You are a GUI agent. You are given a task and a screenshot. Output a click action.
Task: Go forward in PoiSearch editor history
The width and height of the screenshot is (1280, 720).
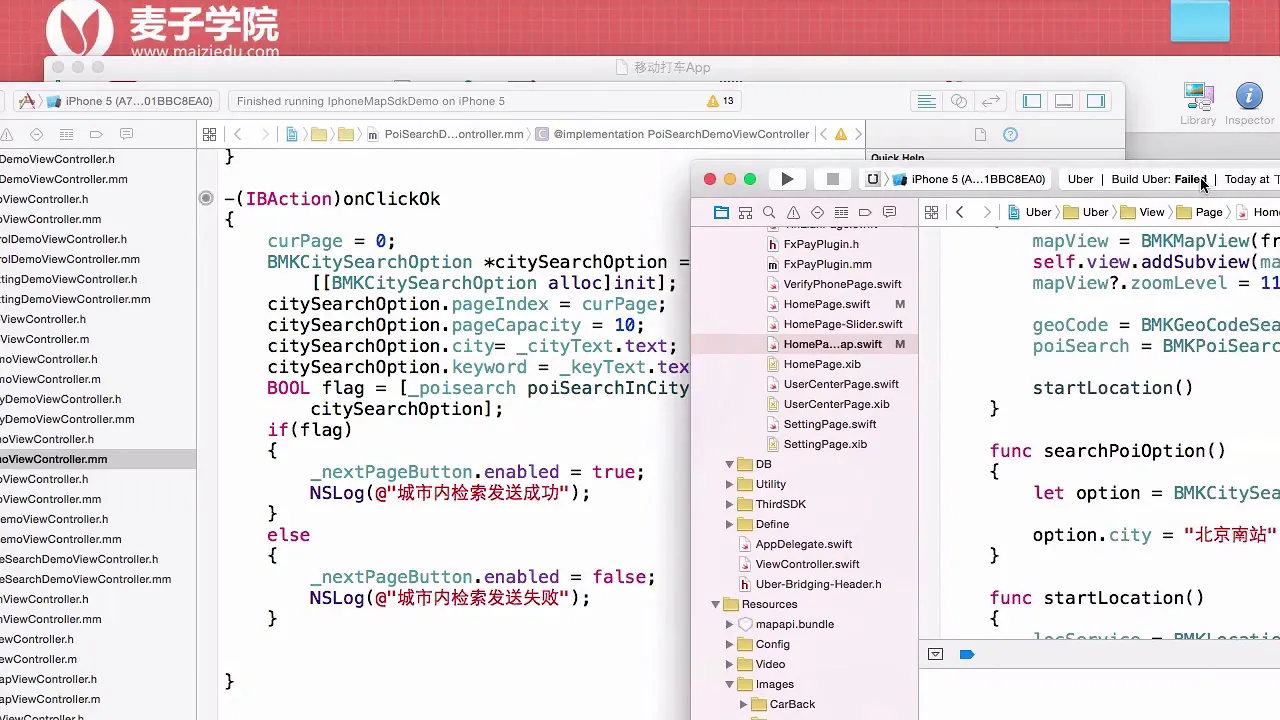tap(264, 134)
